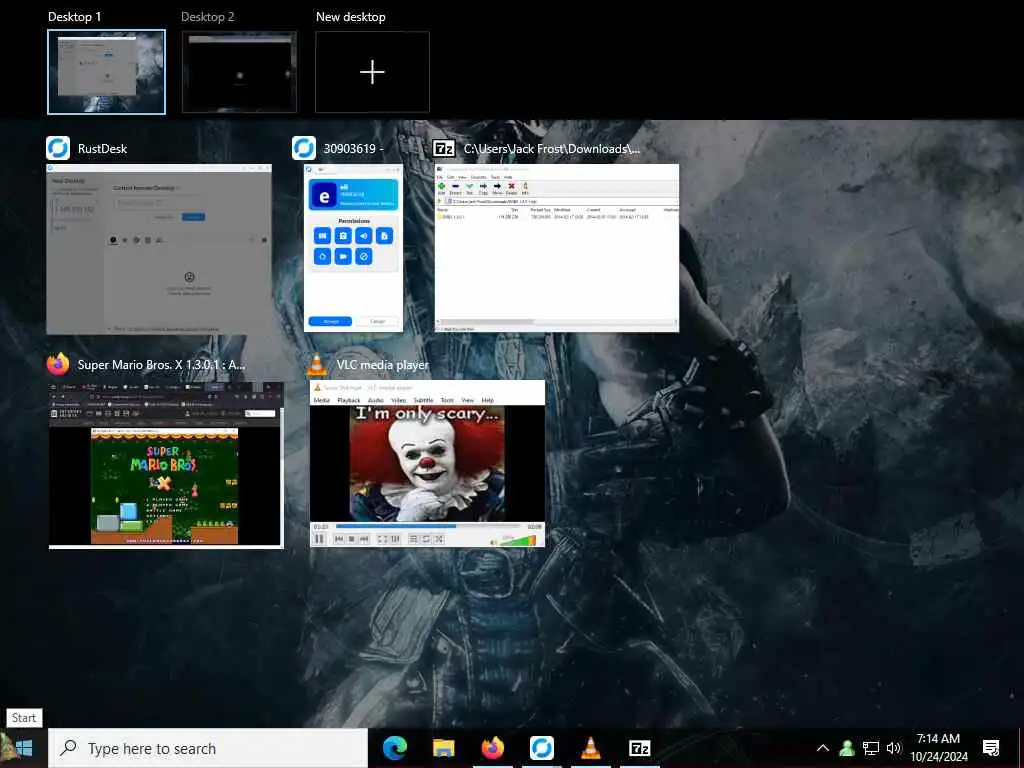Open the network status tray icon
The image size is (1024, 768).
click(871, 748)
